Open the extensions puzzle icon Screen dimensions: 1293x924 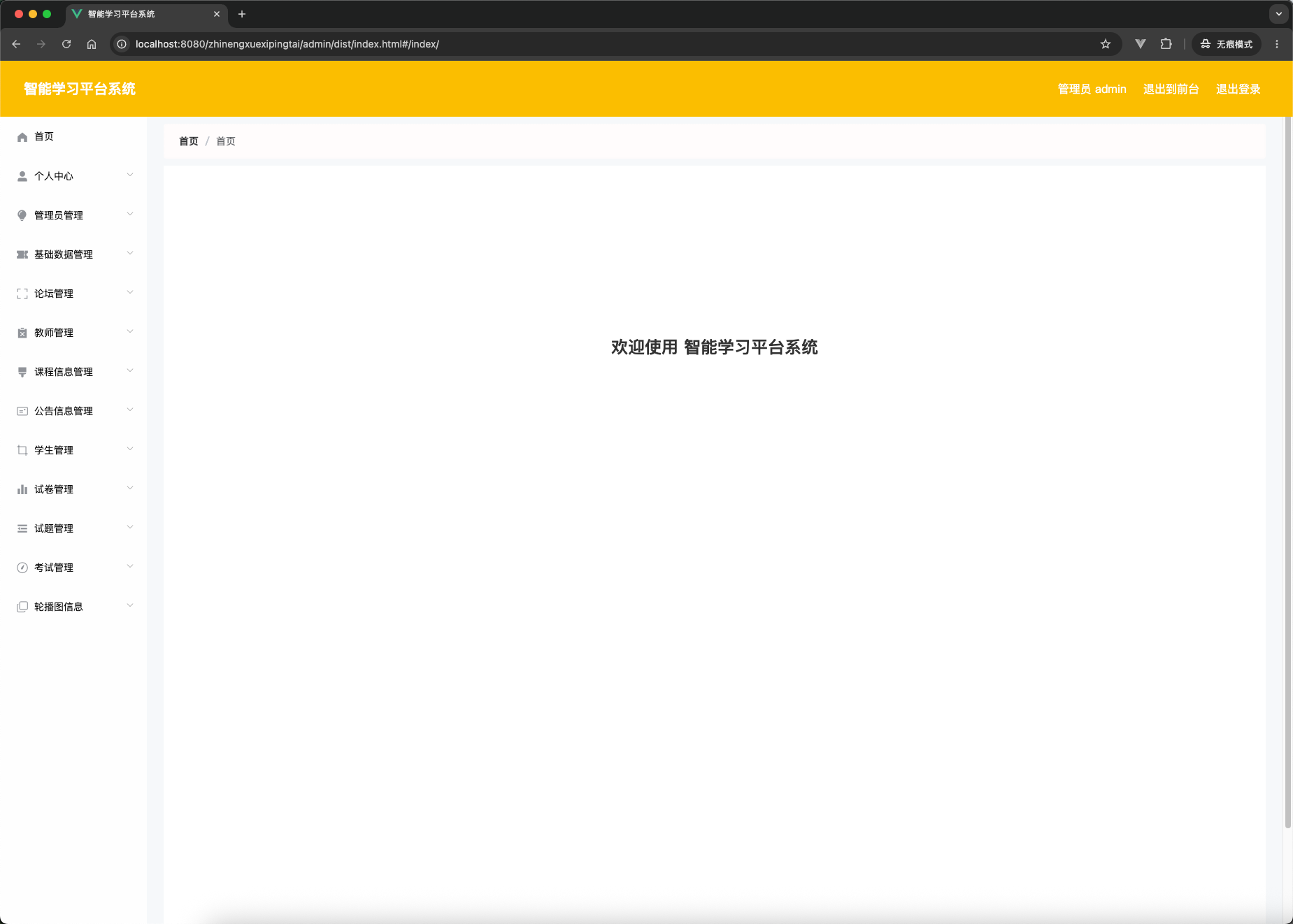click(1166, 44)
